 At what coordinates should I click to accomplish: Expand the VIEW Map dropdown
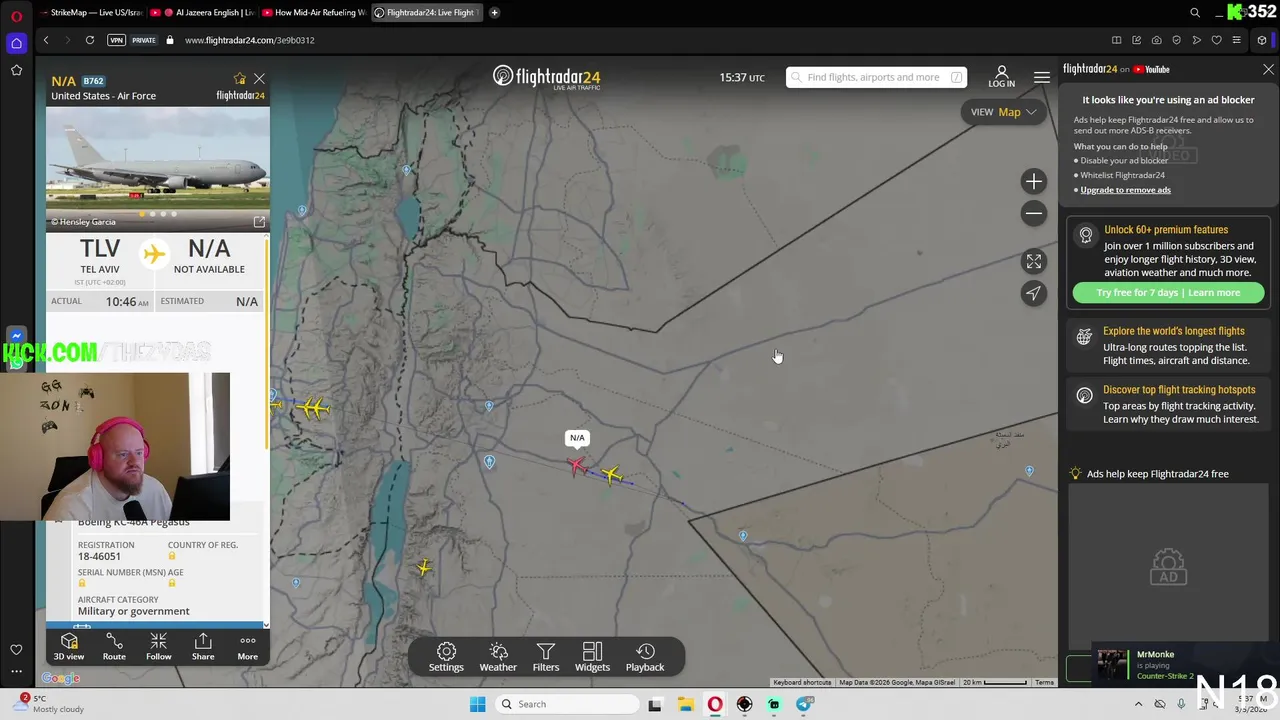coord(1004,112)
